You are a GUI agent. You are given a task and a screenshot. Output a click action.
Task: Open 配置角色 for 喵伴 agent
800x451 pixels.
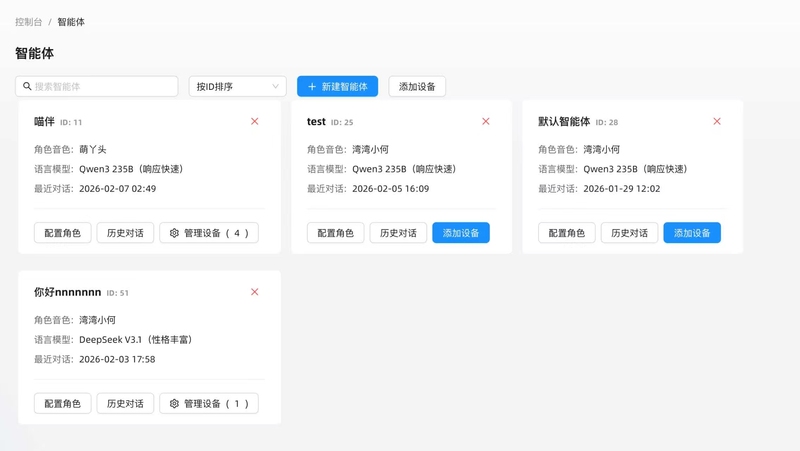tap(63, 233)
